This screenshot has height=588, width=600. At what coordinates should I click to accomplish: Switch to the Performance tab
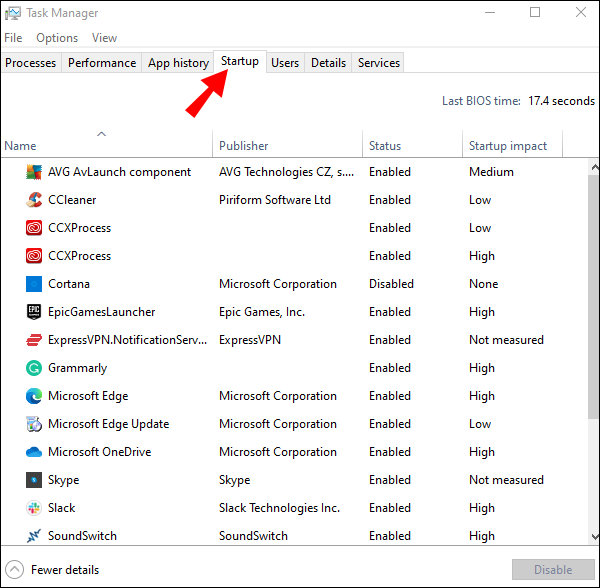click(x=102, y=63)
